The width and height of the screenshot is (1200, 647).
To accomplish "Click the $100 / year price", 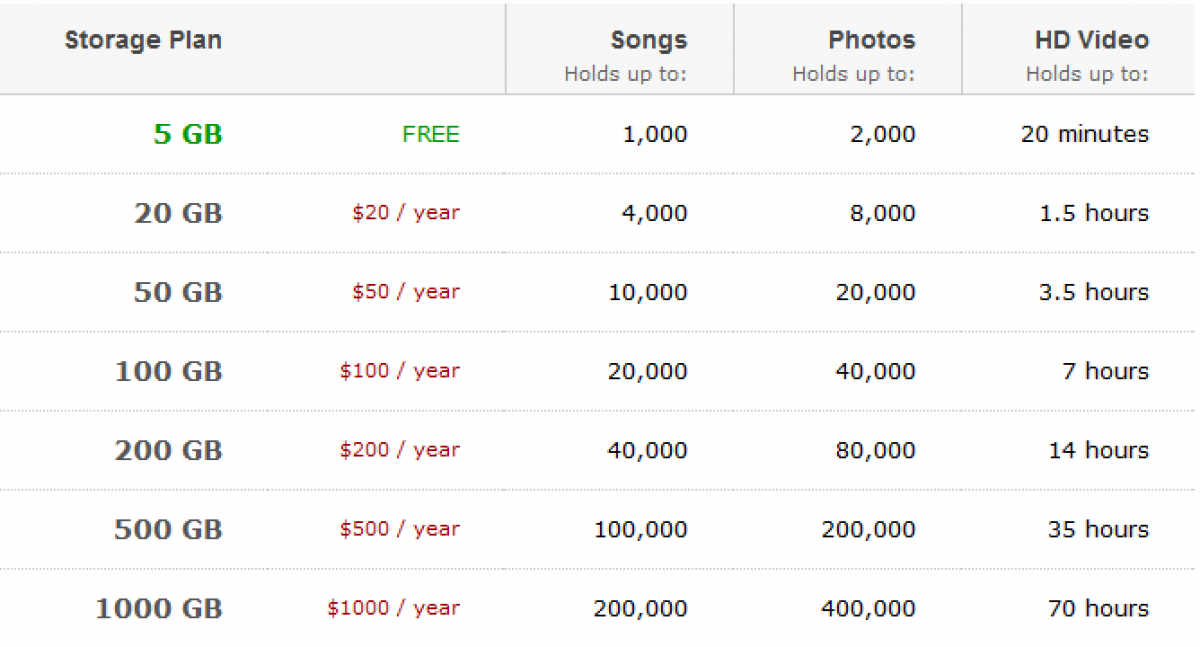I will pyautogui.click(x=400, y=371).
